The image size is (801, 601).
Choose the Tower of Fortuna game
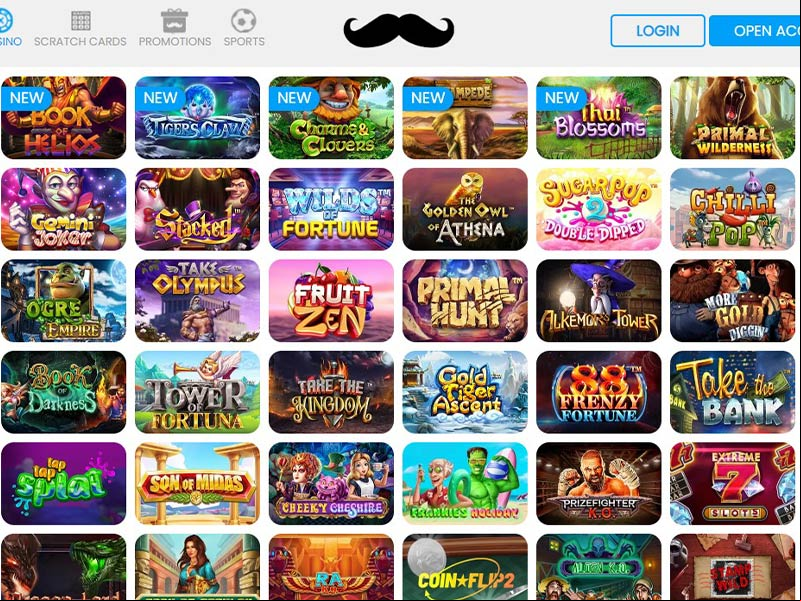tap(197, 392)
